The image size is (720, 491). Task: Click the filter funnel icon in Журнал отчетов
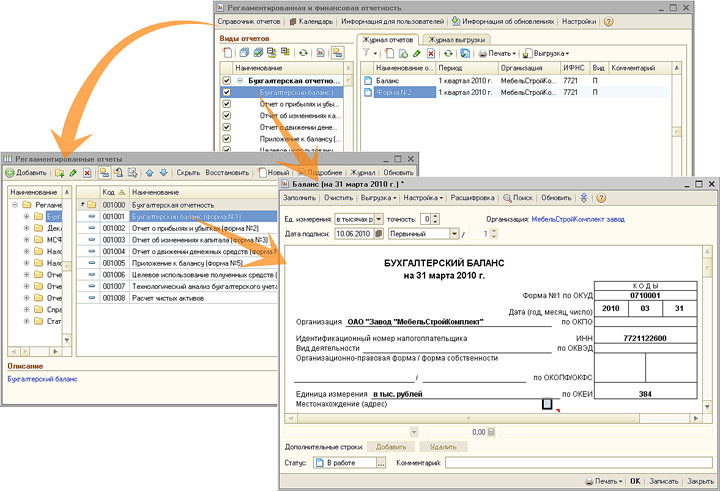coord(366,53)
